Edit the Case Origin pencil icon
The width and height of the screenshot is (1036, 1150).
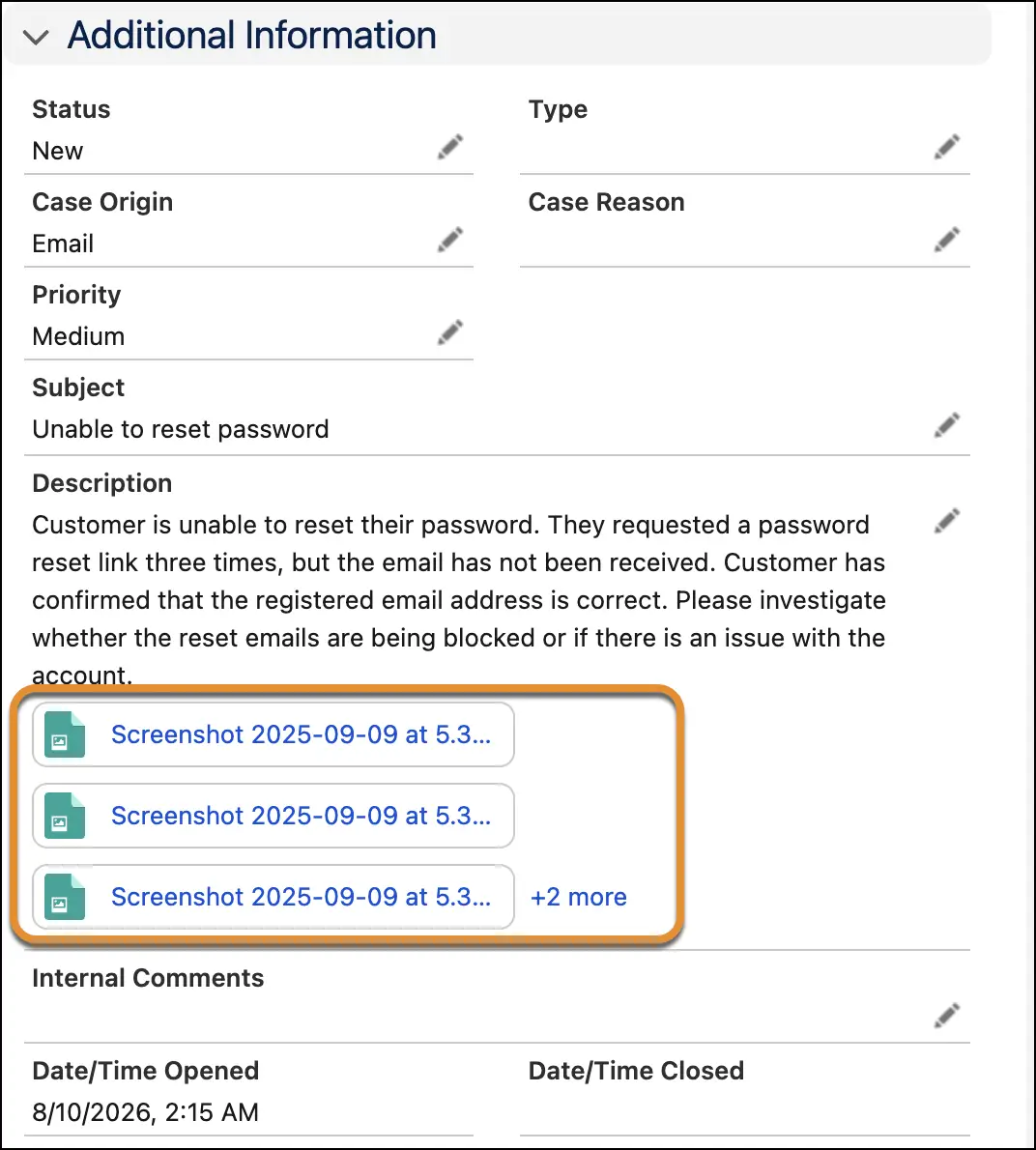450,239
